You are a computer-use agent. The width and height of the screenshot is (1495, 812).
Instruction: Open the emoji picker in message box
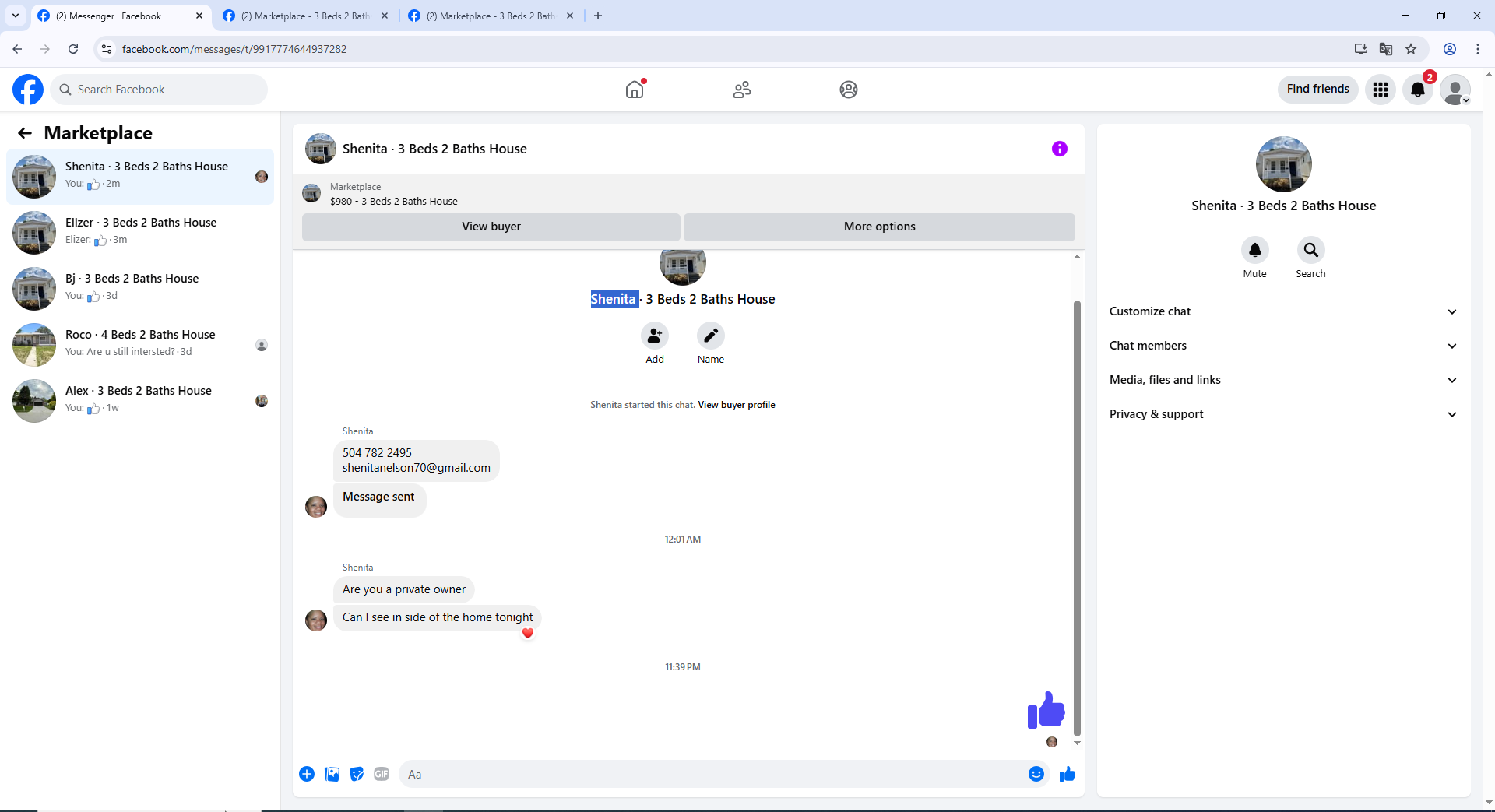(x=1036, y=774)
